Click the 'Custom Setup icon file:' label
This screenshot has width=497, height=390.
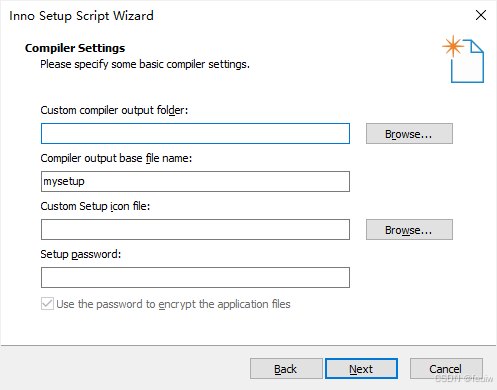[x=95, y=206]
